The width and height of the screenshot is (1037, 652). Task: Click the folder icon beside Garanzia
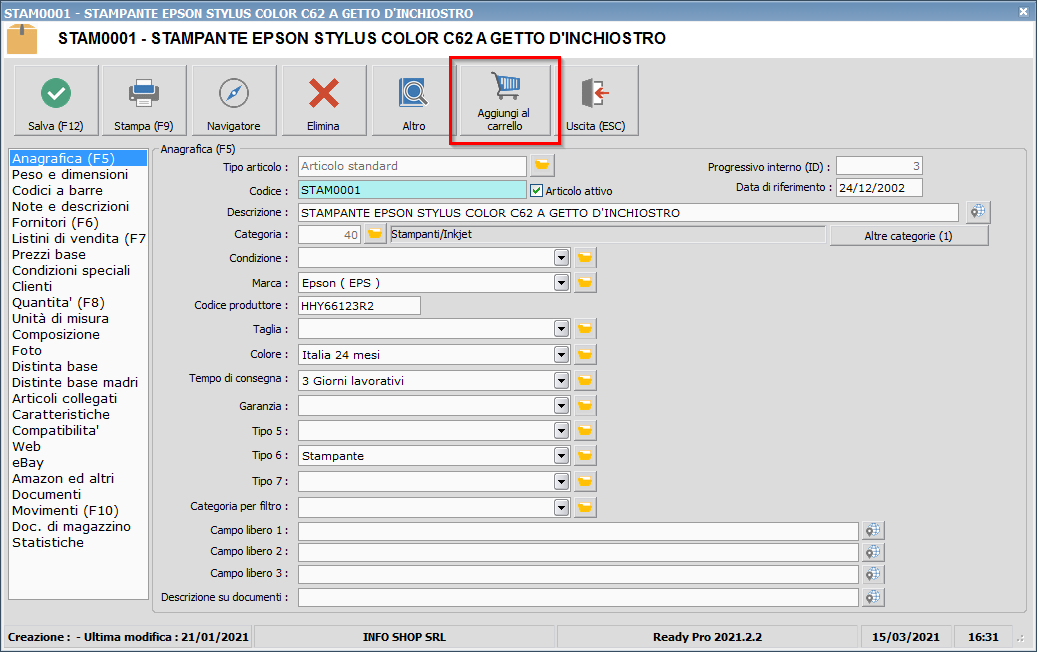(585, 405)
